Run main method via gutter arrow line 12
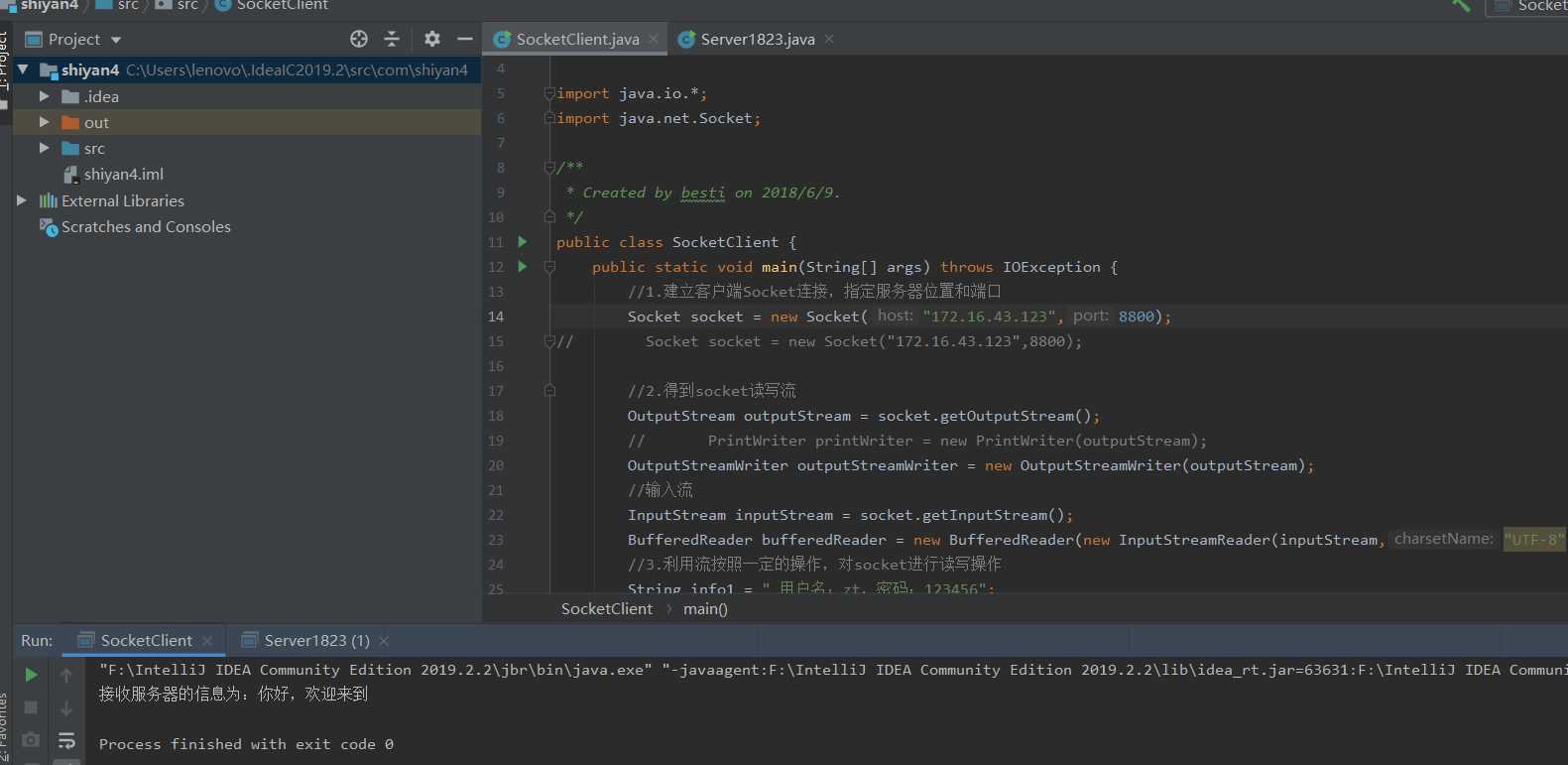1568x765 pixels. (523, 266)
